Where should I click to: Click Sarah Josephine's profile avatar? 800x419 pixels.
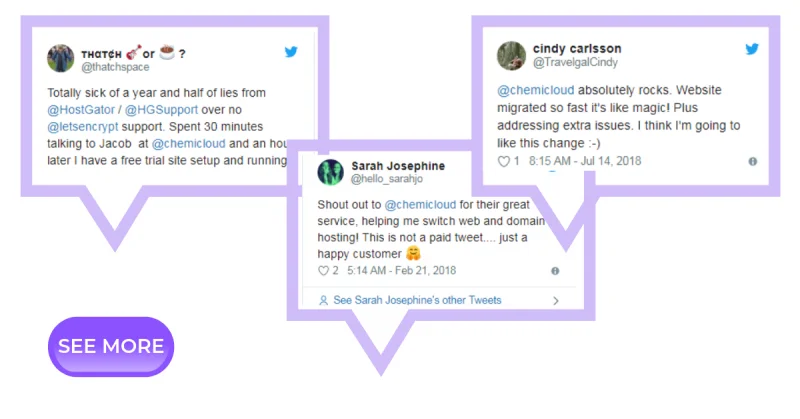pyautogui.click(x=331, y=171)
